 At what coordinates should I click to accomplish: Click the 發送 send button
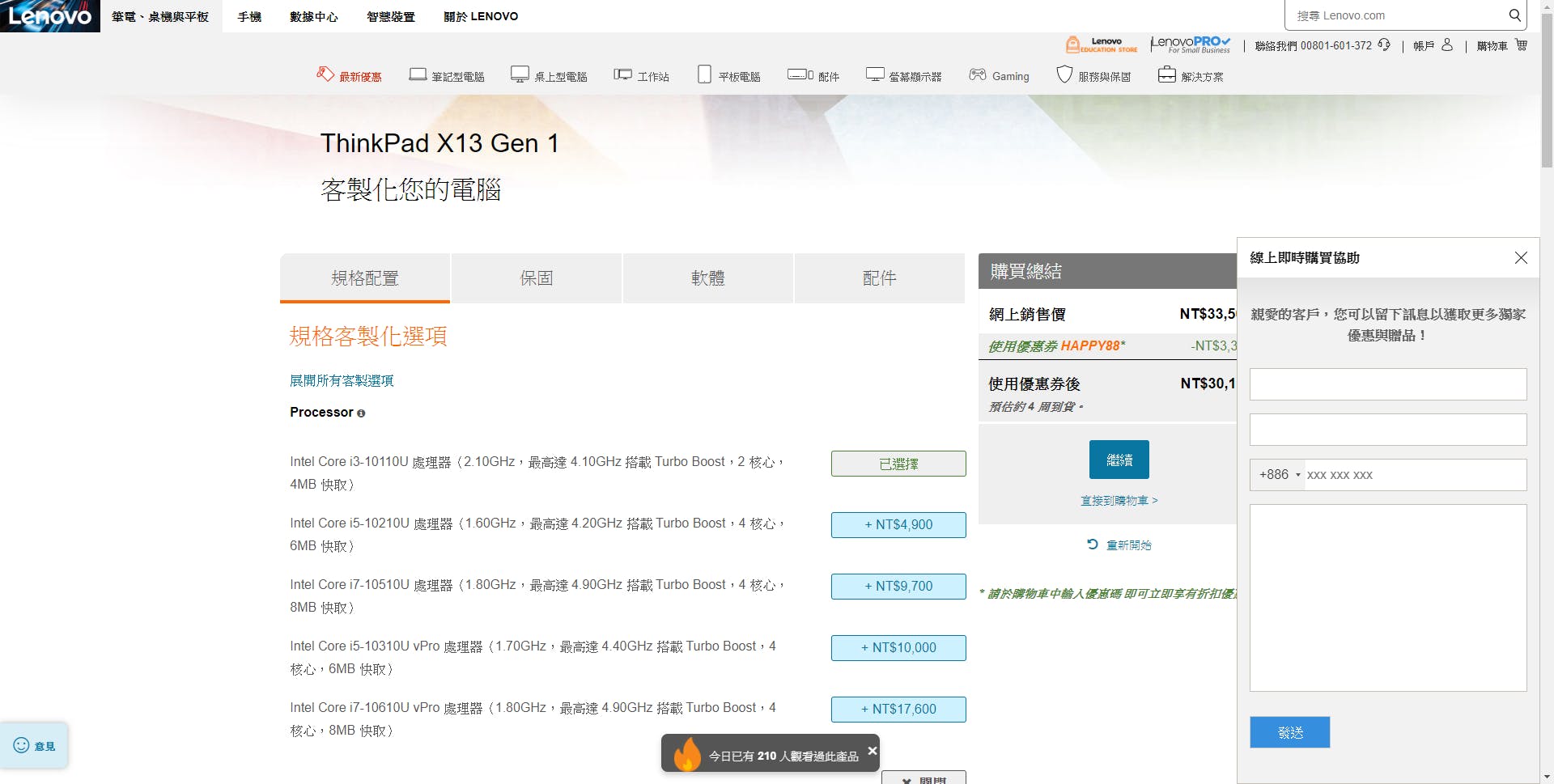(1290, 732)
